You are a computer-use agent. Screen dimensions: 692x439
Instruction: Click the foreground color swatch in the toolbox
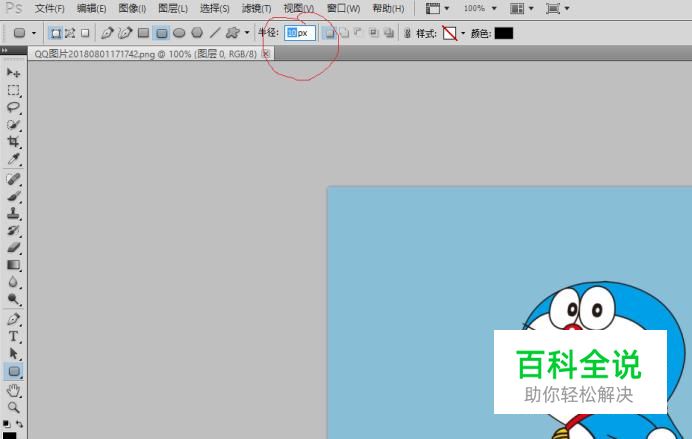(x=9, y=435)
